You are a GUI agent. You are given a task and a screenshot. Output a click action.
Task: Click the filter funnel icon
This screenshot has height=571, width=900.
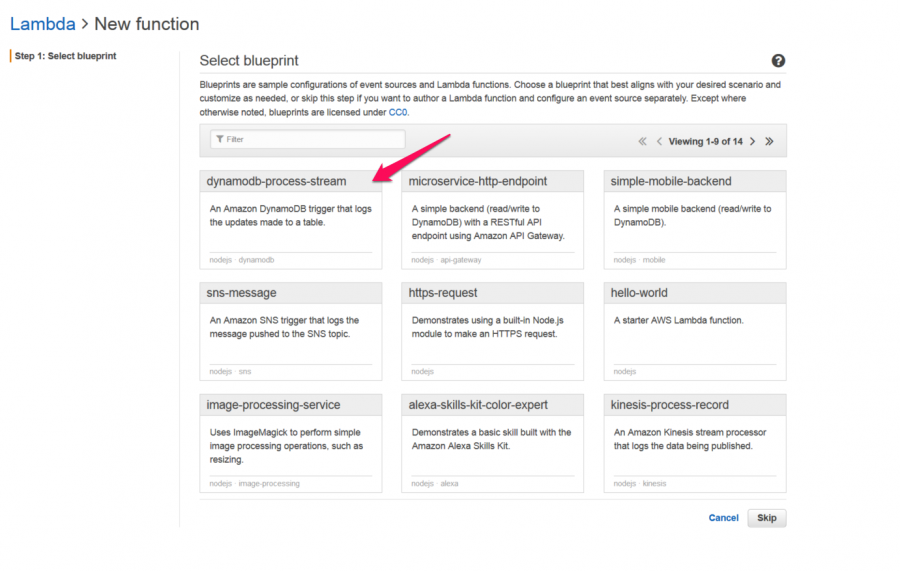(x=220, y=139)
